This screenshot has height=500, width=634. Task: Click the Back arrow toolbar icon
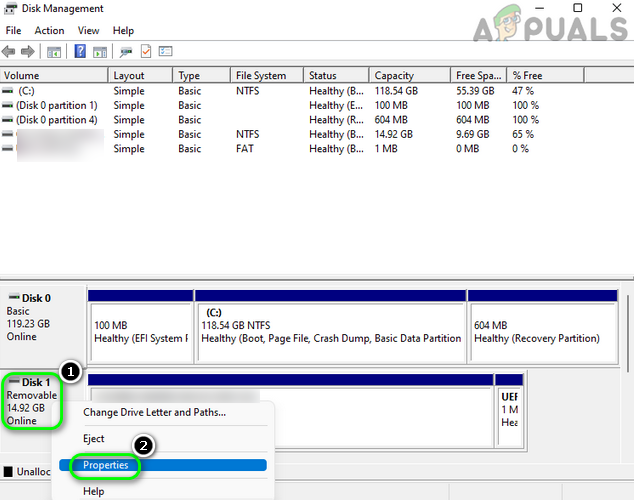pyautogui.click(x=8, y=52)
